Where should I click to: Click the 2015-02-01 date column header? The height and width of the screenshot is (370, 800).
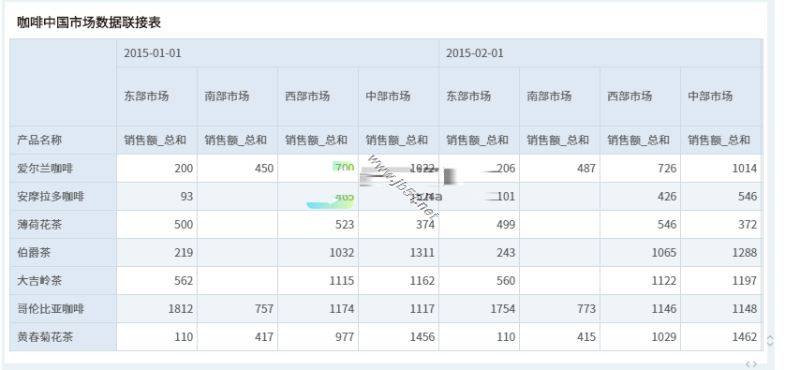474,53
